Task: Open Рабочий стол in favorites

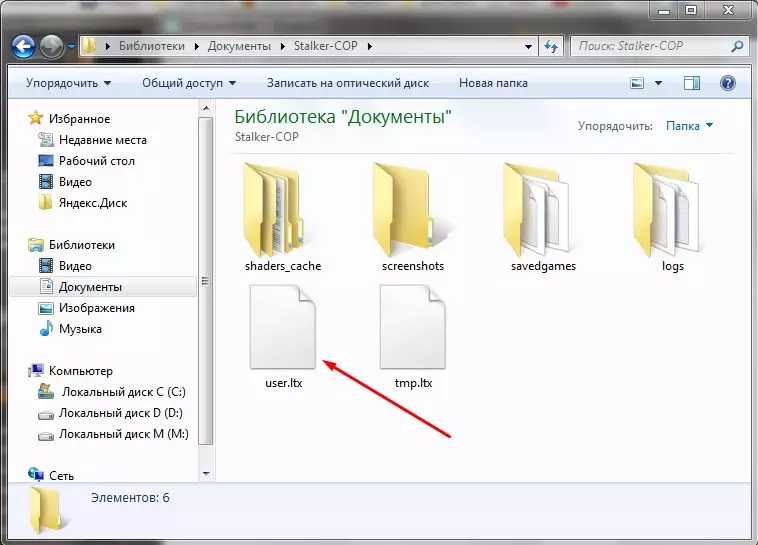Action: 97,161
